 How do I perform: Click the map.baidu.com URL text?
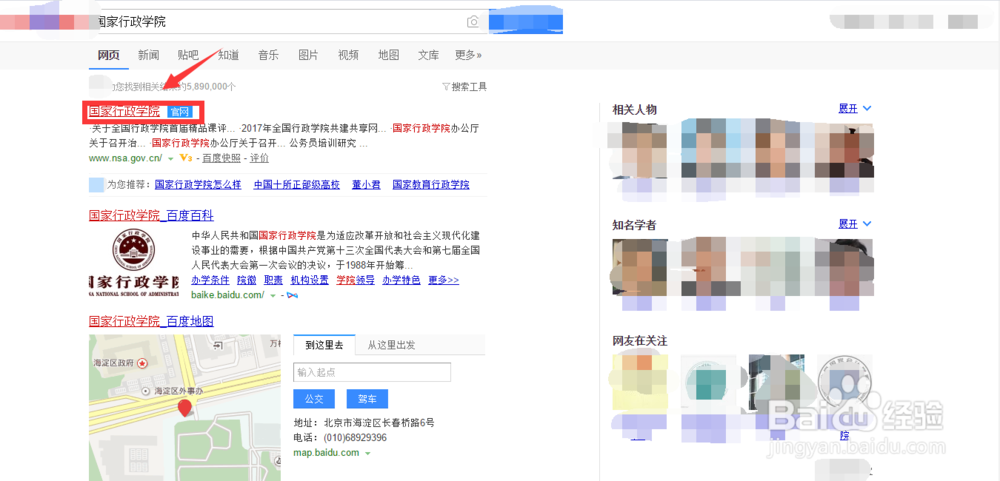point(327,452)
